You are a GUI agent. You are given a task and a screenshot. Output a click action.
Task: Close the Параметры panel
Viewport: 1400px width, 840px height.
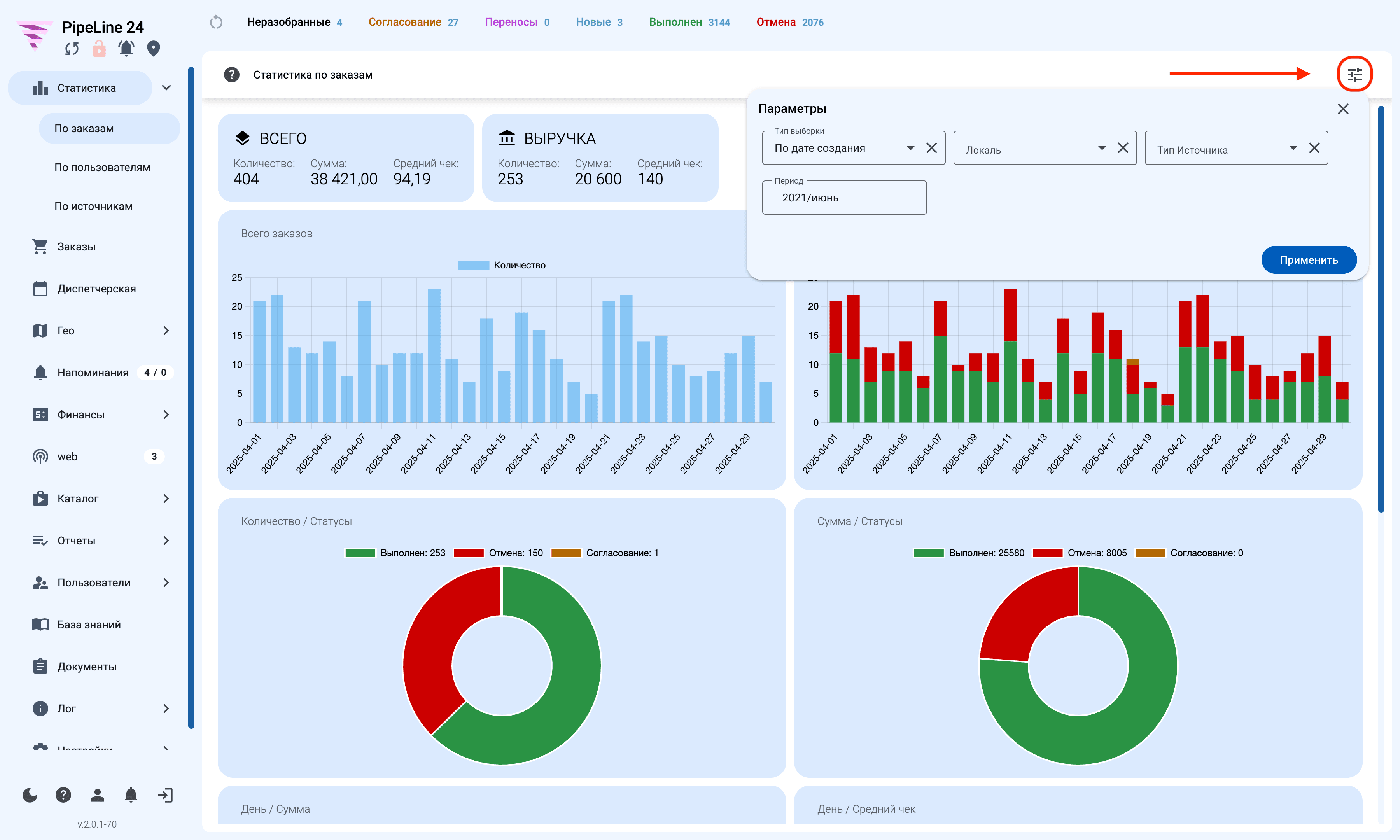(1343, 108)
